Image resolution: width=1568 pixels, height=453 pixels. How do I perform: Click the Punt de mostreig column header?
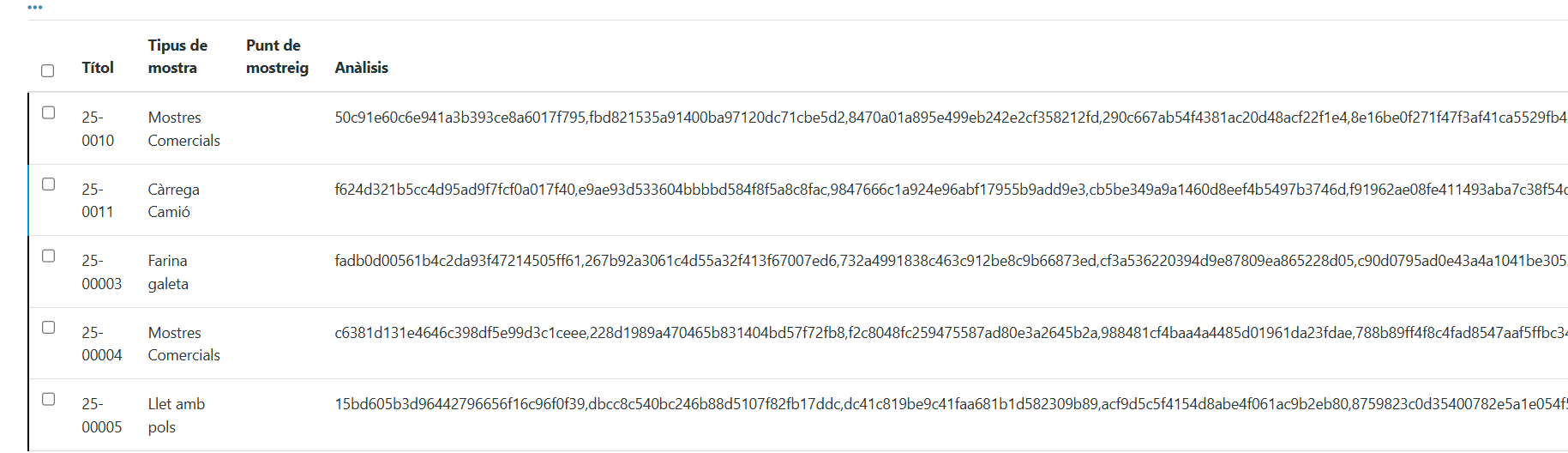point(277,57)
